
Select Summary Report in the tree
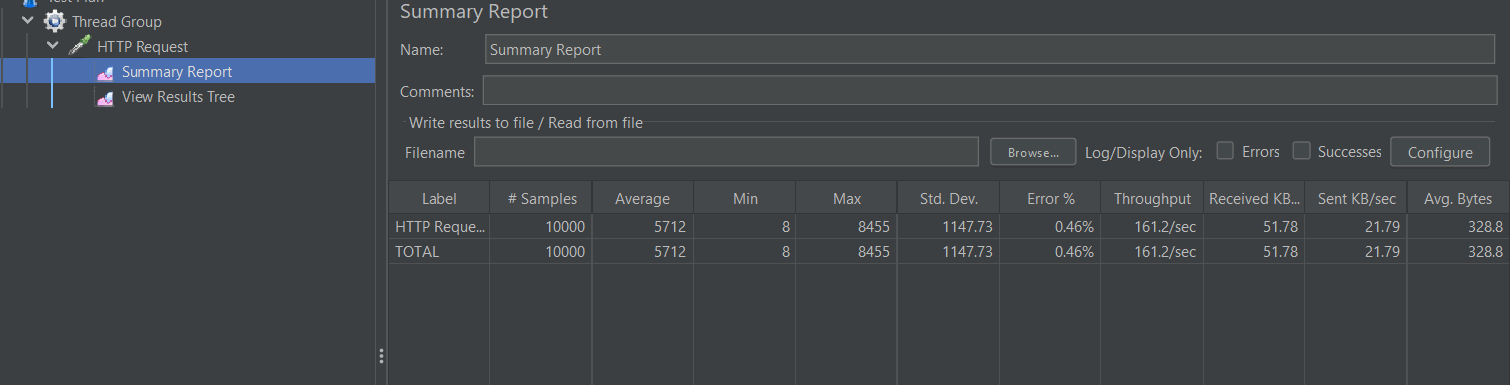pos(177,72)
